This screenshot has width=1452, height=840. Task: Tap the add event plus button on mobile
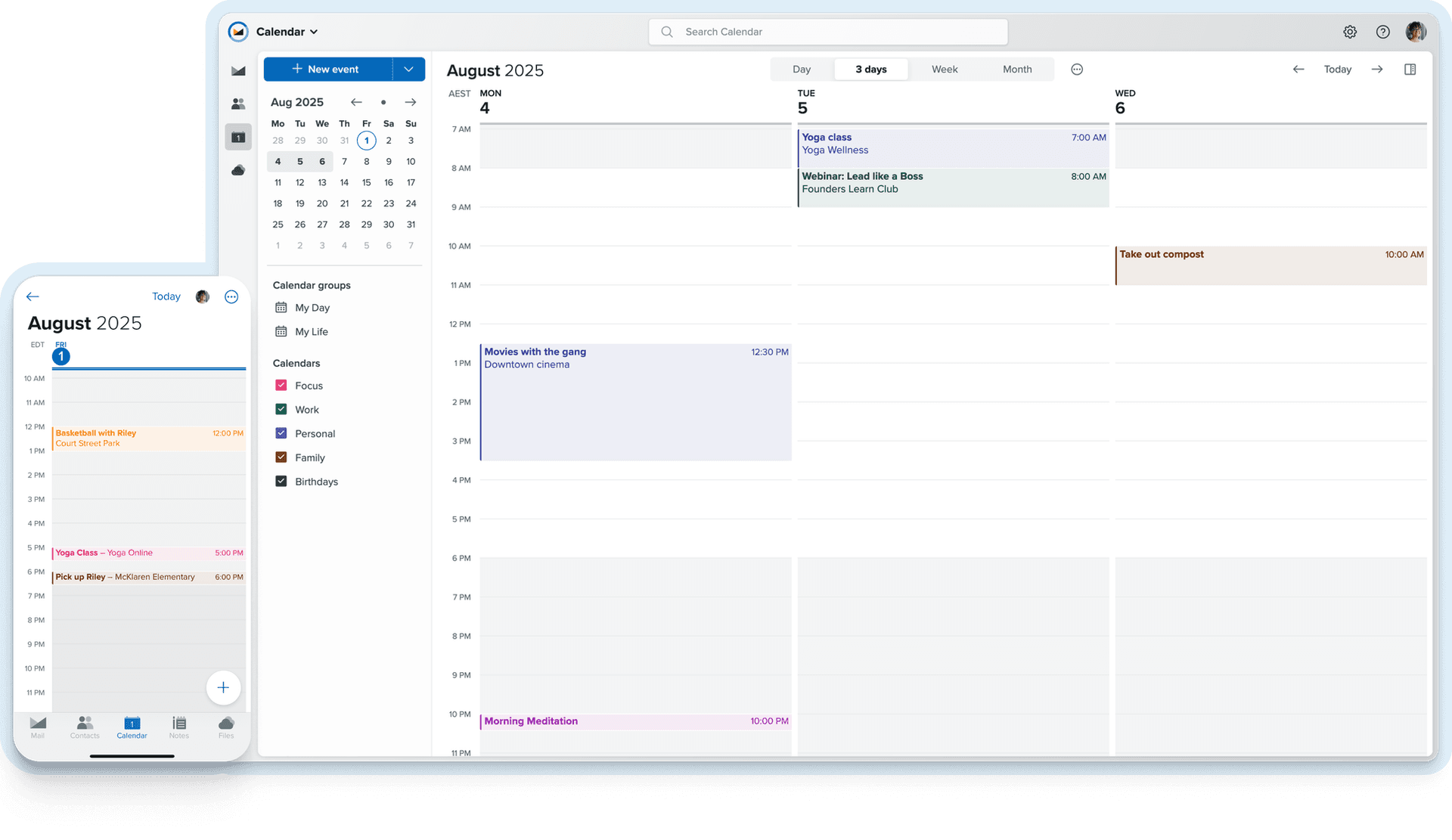tap(223, 687)
